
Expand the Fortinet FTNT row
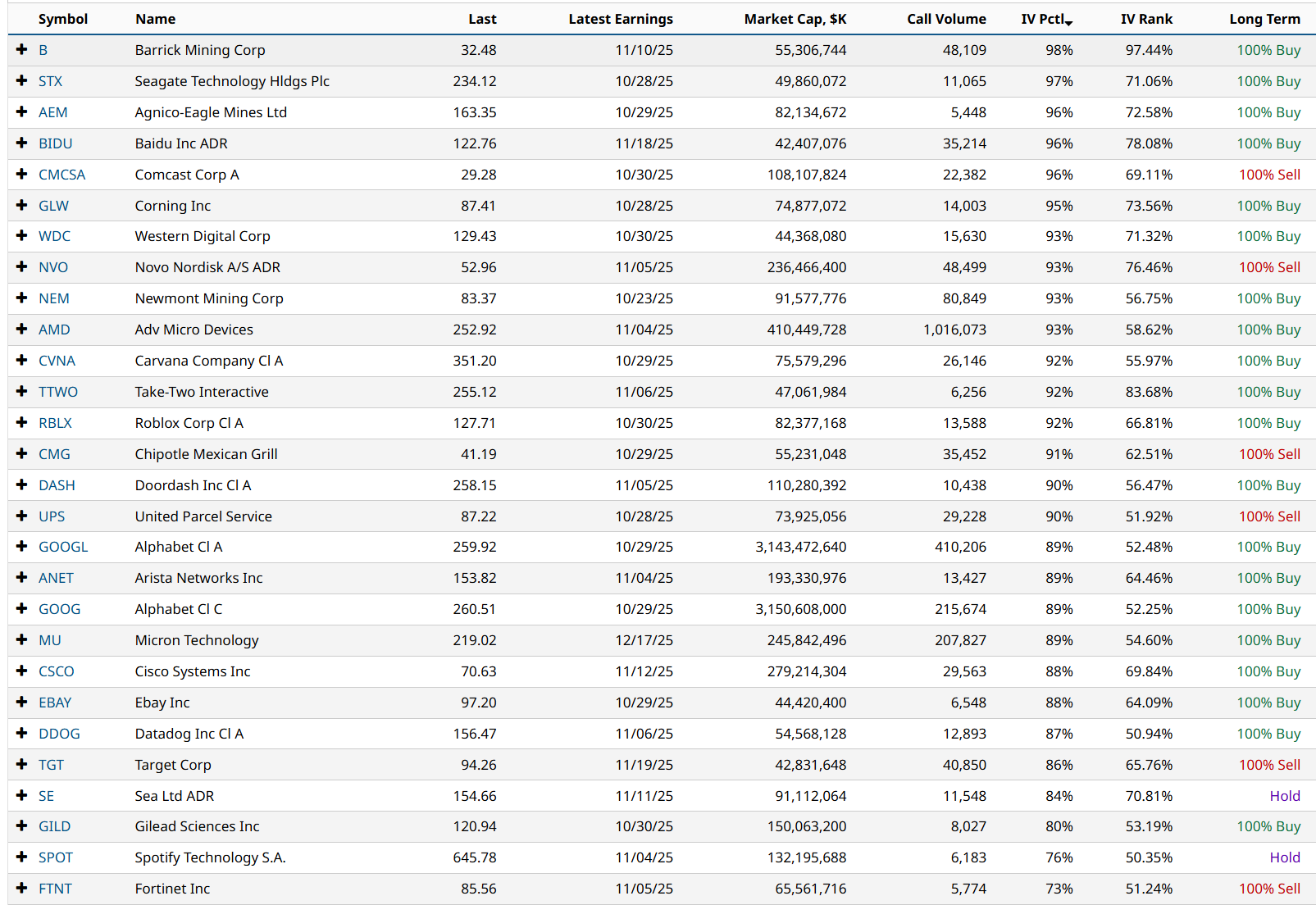pos(22,889)
